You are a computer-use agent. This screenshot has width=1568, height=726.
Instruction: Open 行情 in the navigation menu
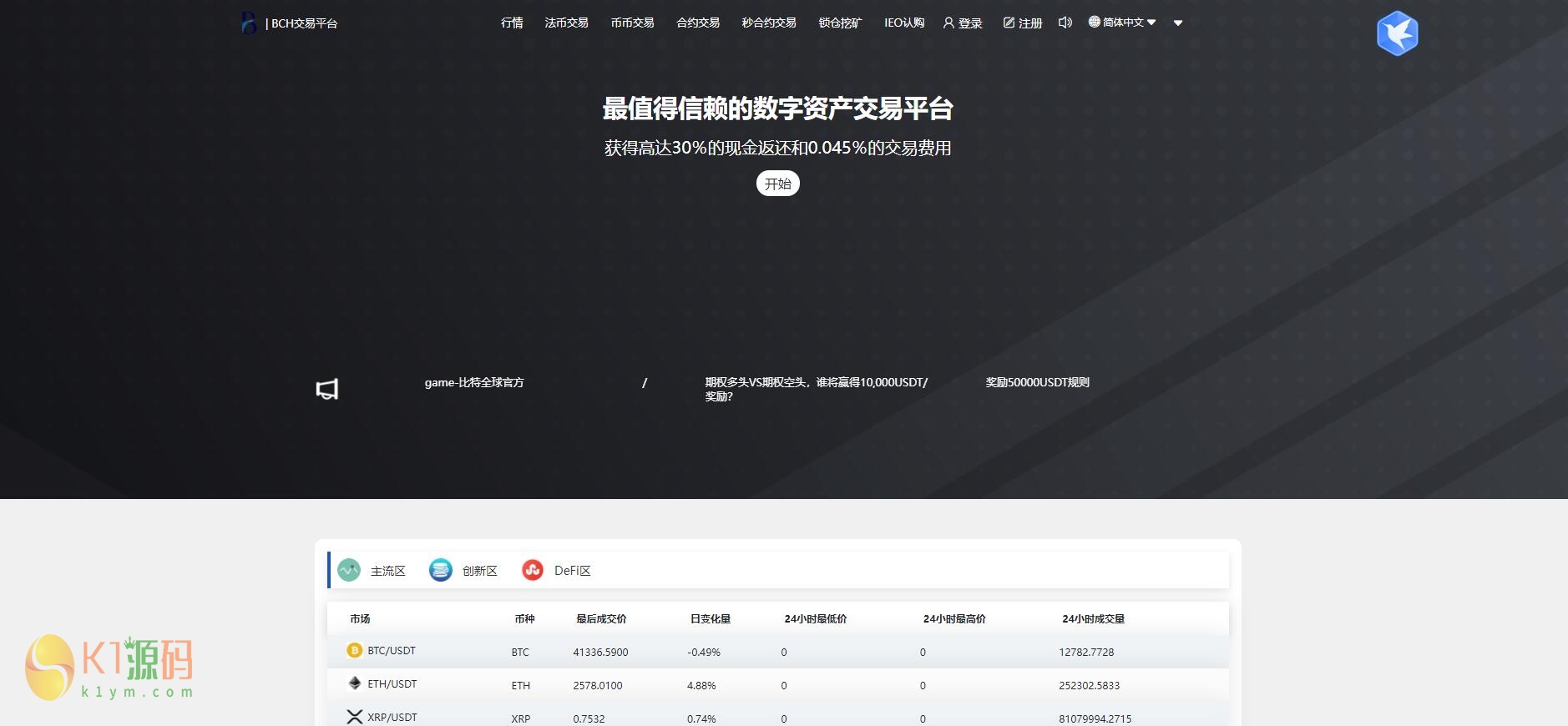point(512,23)
